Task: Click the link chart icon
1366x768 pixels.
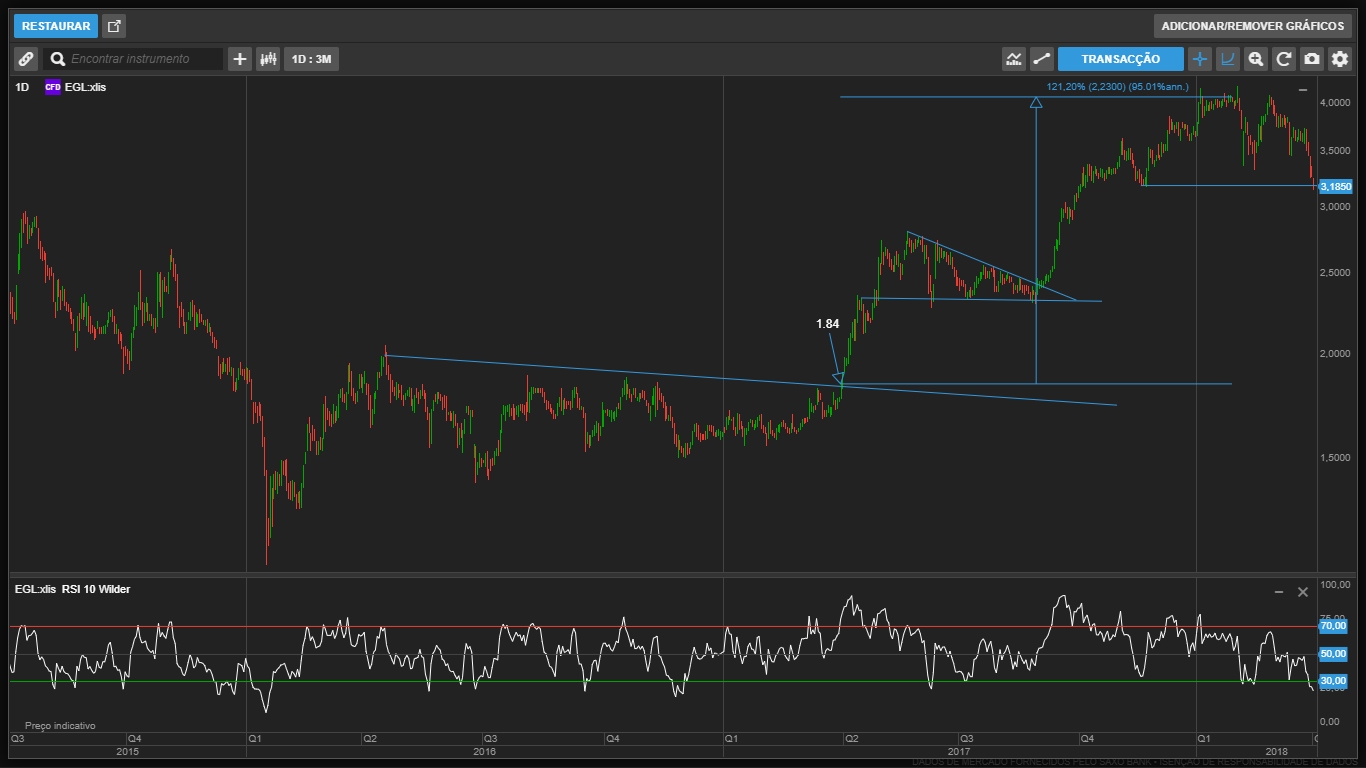Action: pos(26,59)
